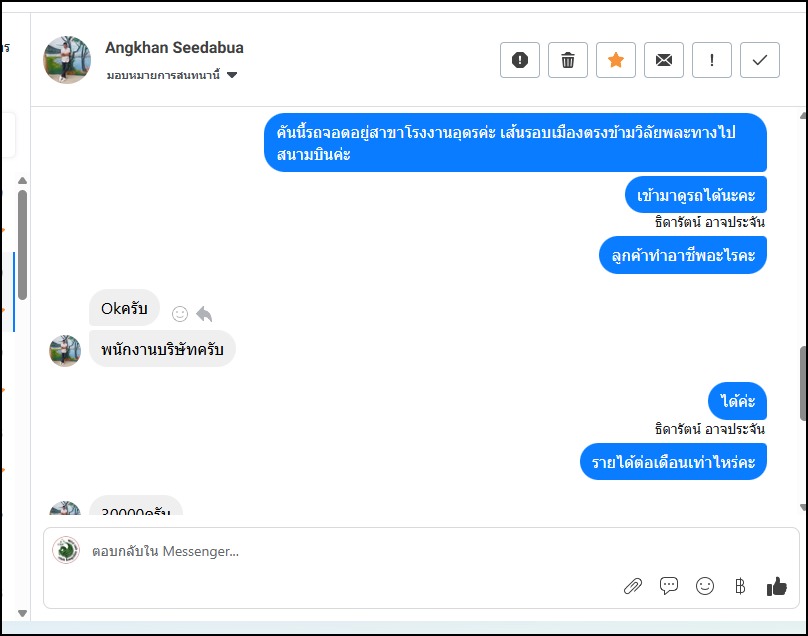
Task: Open saved replies speech bubble icon
Action: 669,586
